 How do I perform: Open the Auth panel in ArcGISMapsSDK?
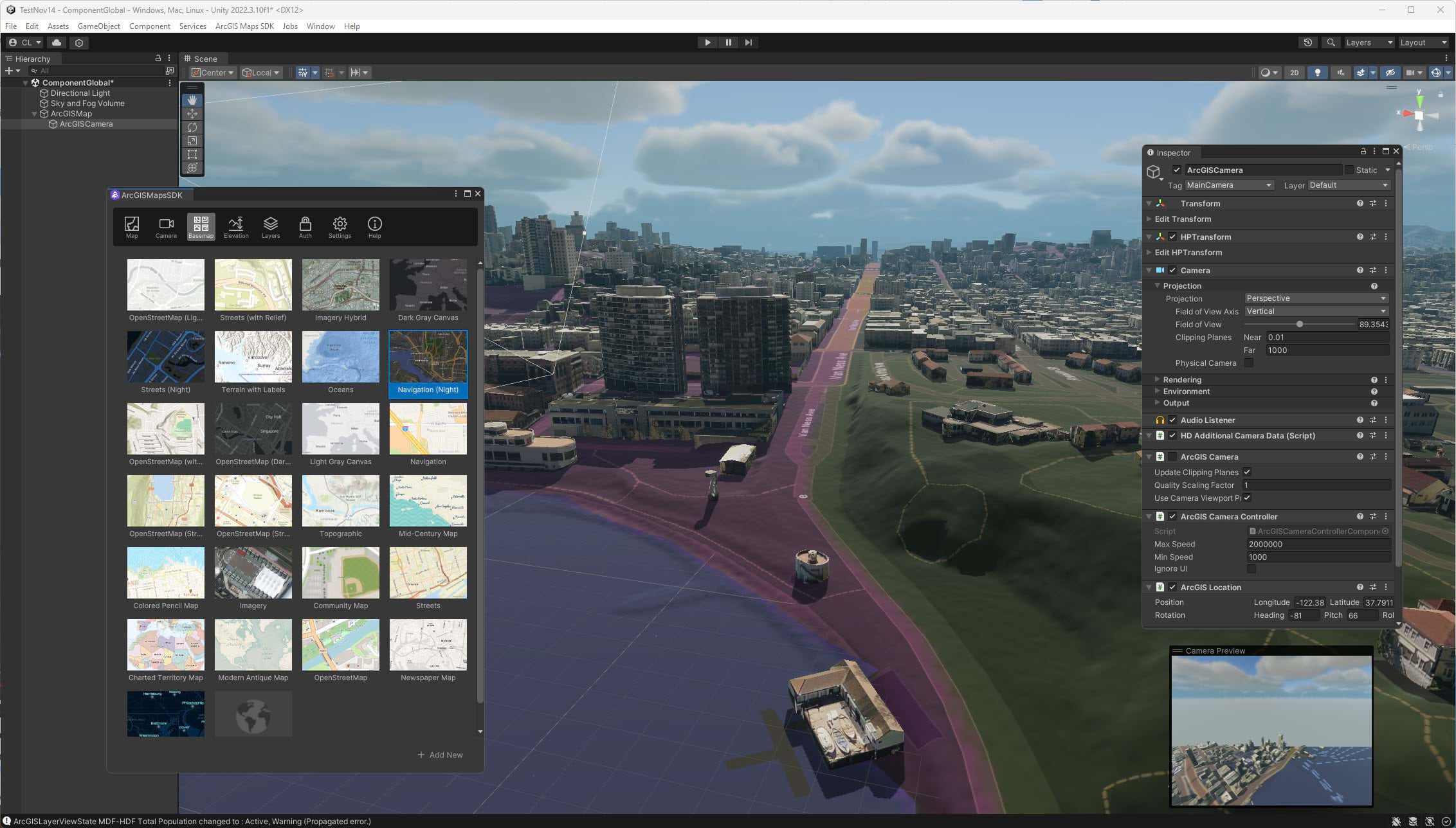(x=305, y=226)
